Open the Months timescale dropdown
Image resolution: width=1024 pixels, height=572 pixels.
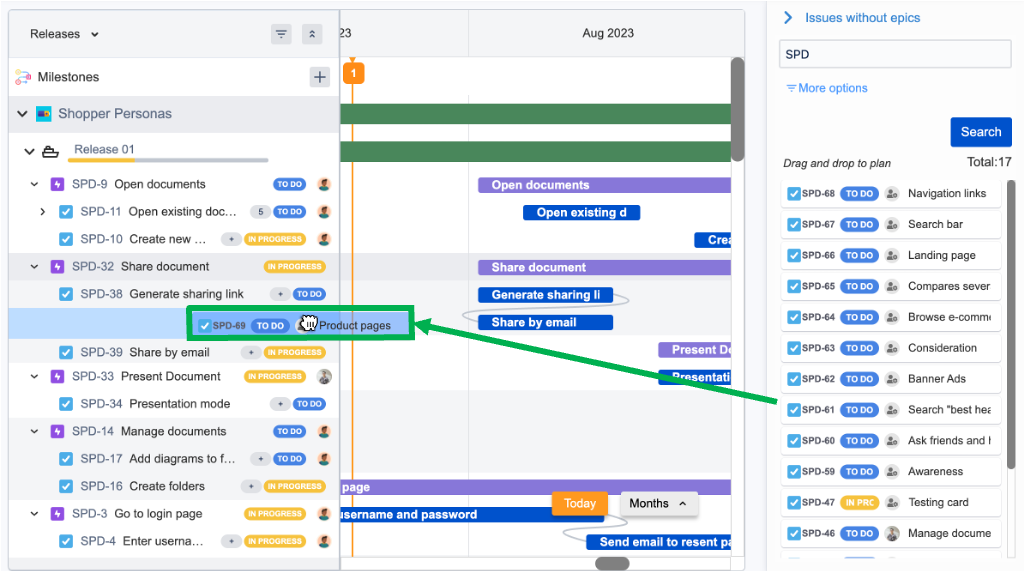[x=658, y=504]
